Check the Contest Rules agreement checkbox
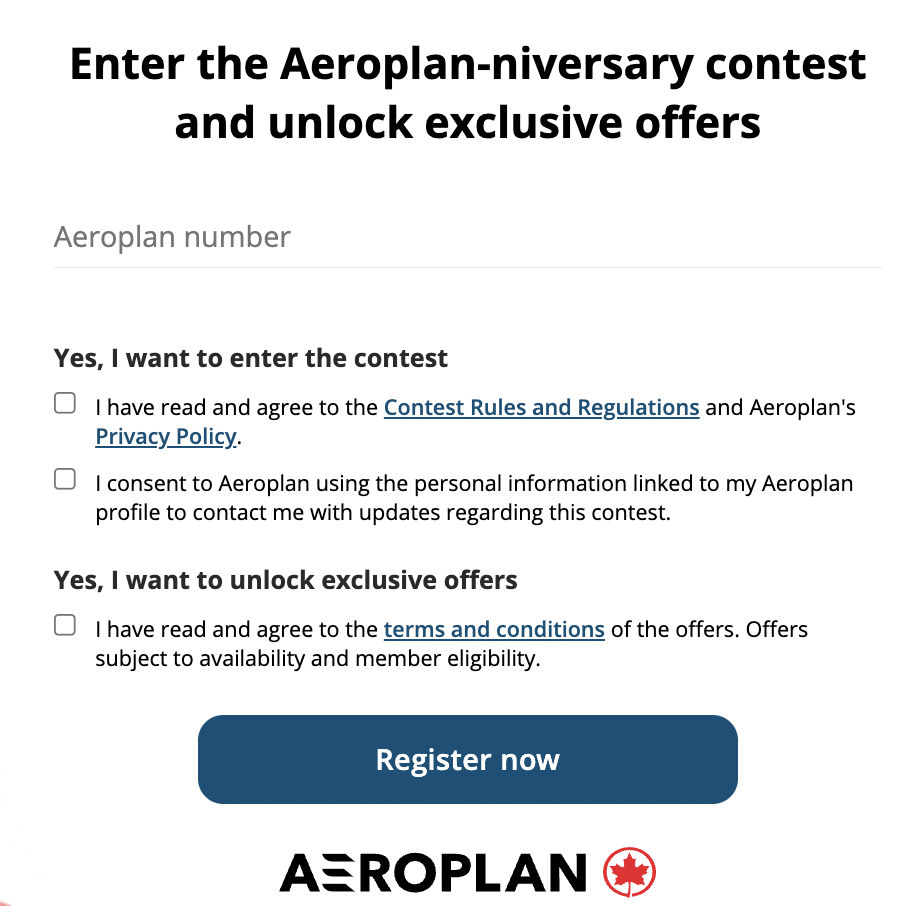The height and width of the screenshot is (906, 898). 65,404
